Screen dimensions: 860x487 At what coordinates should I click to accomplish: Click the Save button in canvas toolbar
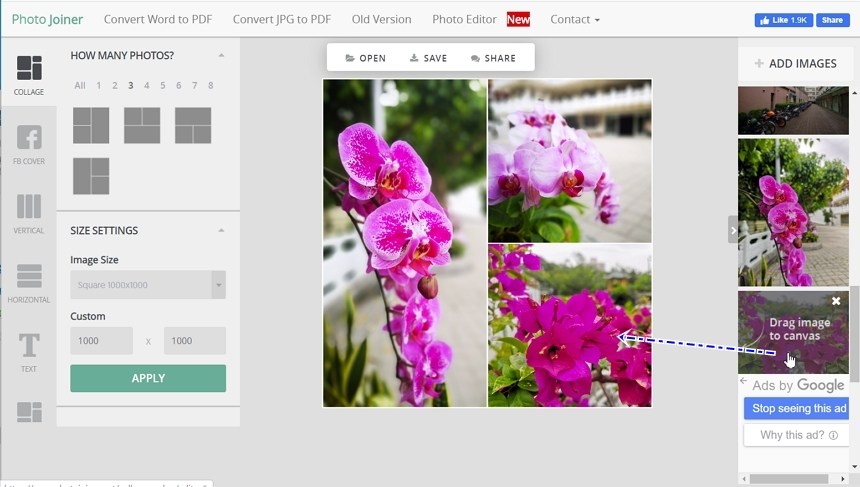click(428, 58)
